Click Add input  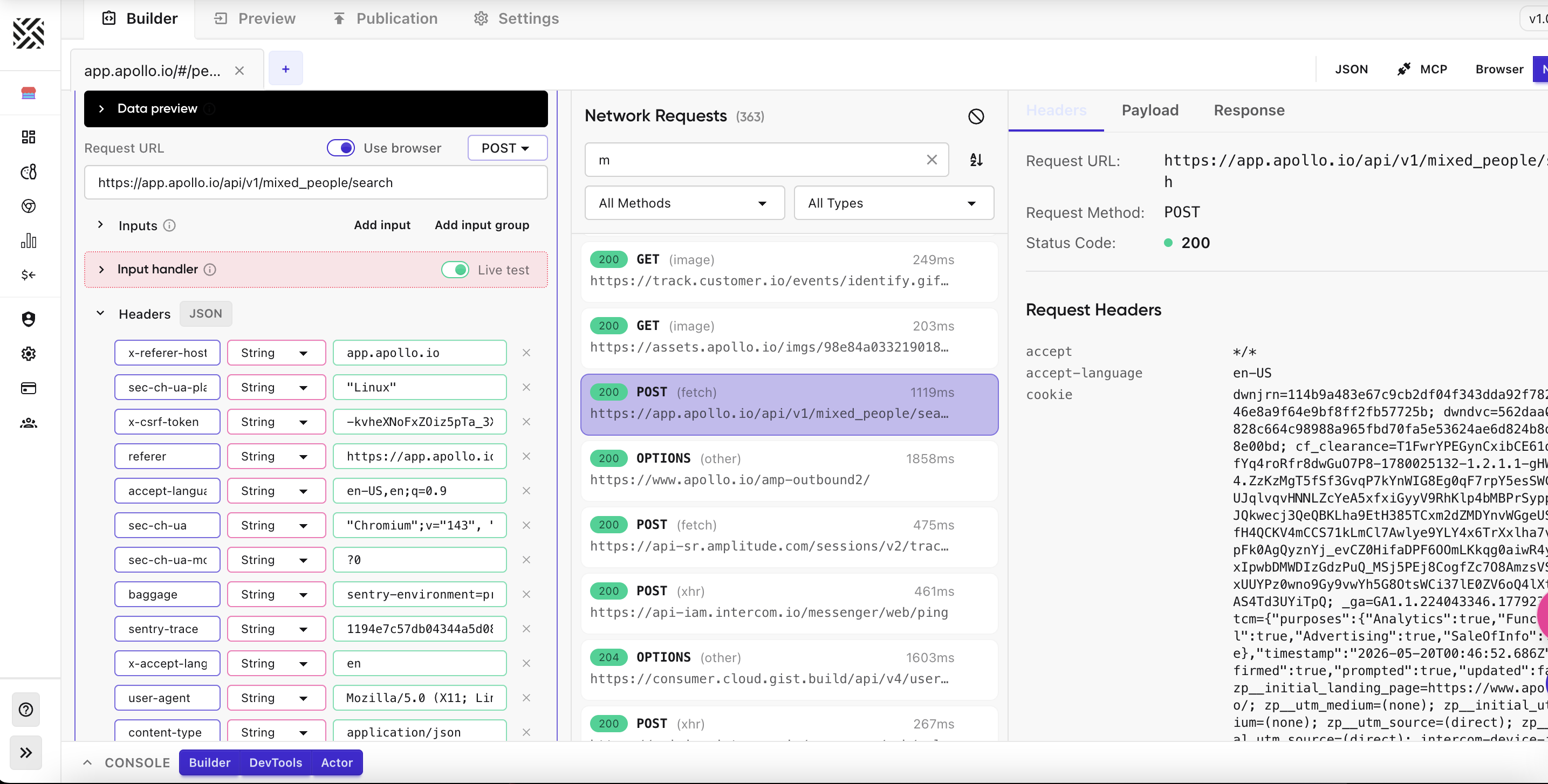click(382, 225)
